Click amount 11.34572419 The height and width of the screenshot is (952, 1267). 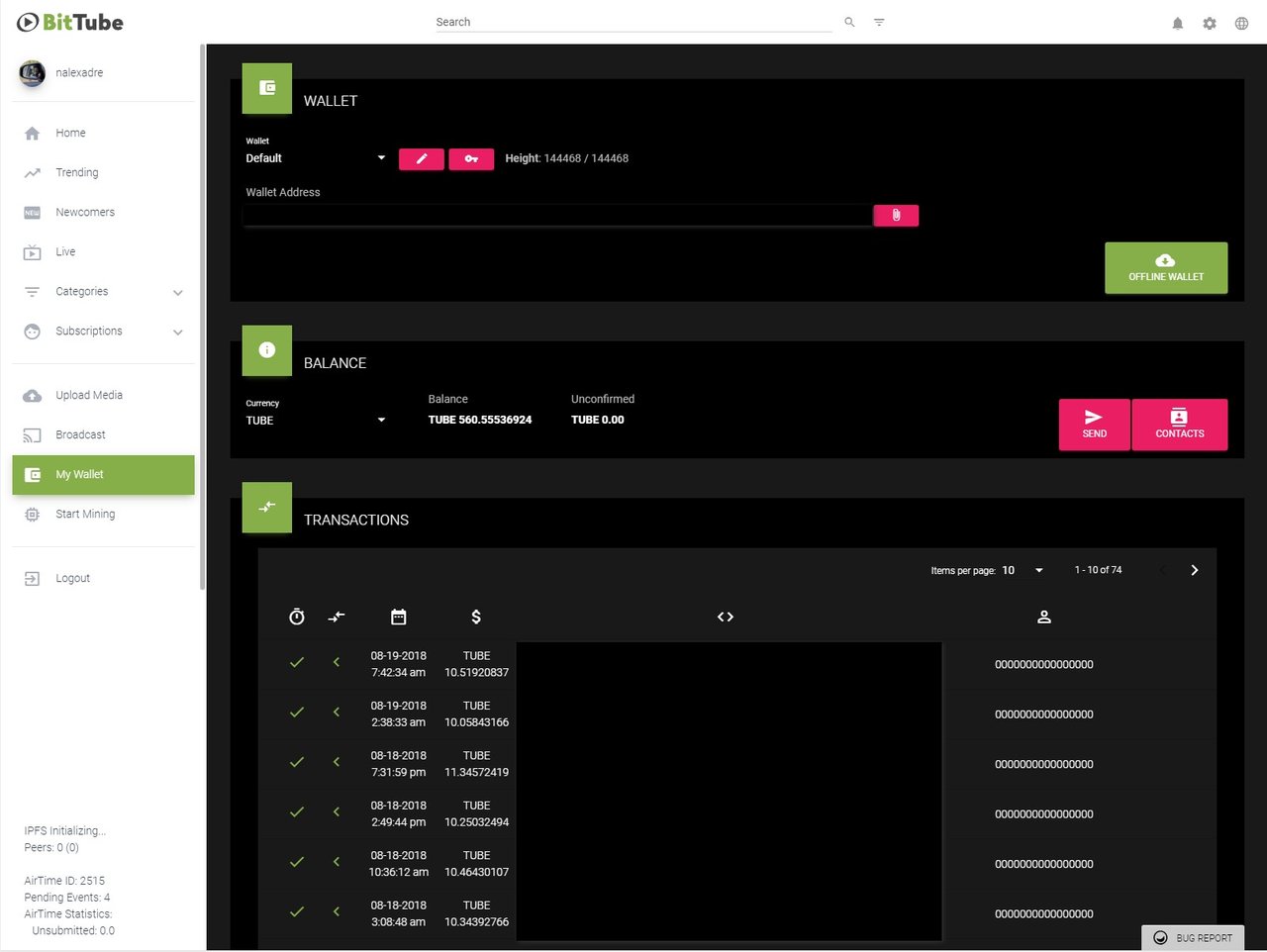pyautogui.click(x=476, y=773)
